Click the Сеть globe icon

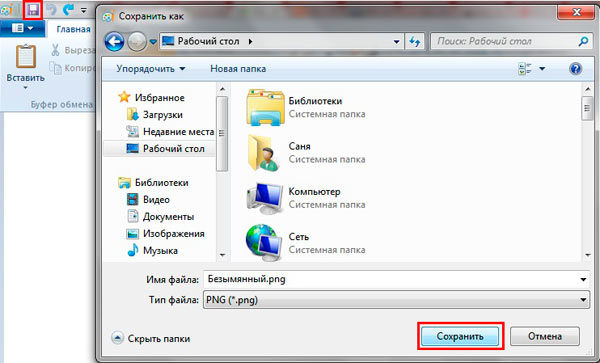[x=265, y=243]
